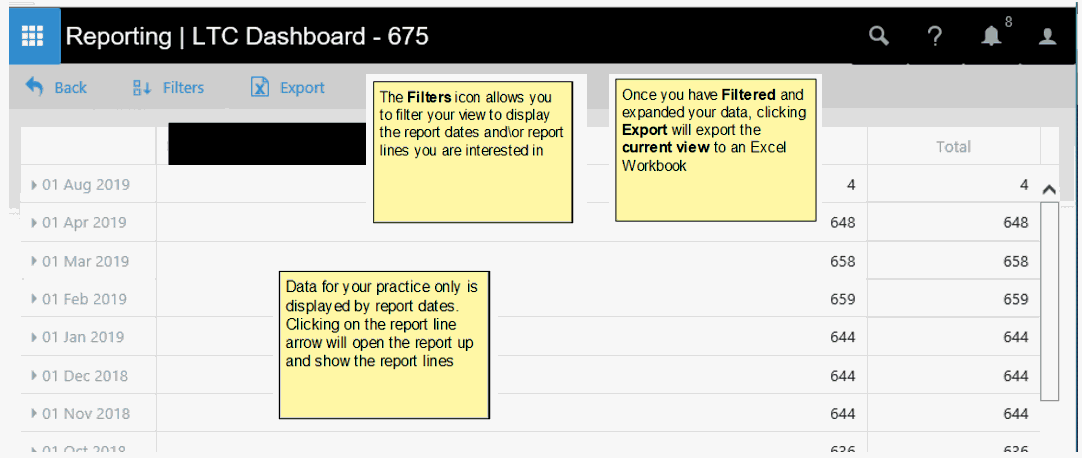
Task: Click the Excel Export icon
Action: point(260,88)
